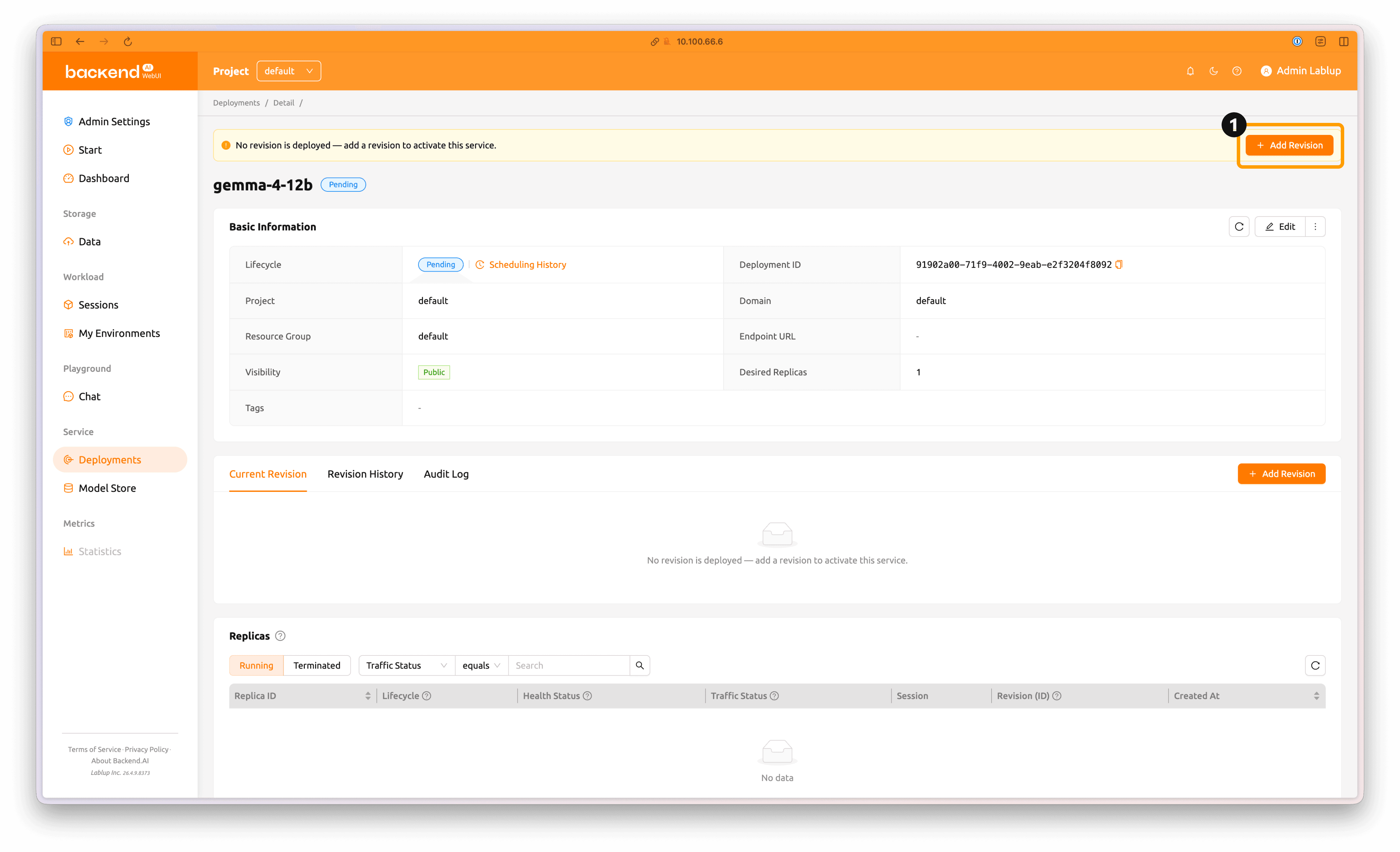Select Running replicas filter

(x=256, y=666)
